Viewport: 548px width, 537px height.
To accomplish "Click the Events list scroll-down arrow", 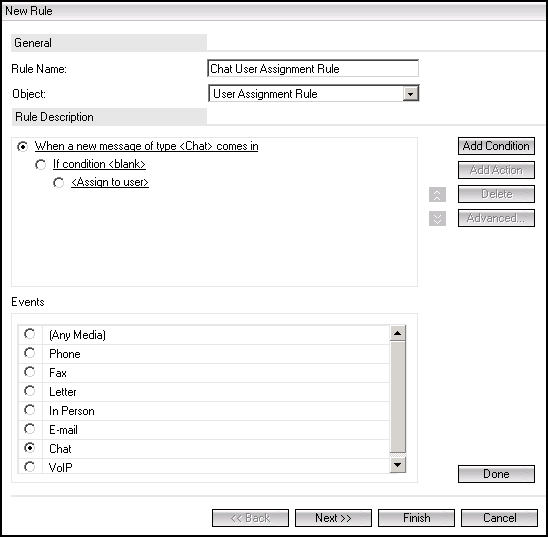I will (397, 465).
